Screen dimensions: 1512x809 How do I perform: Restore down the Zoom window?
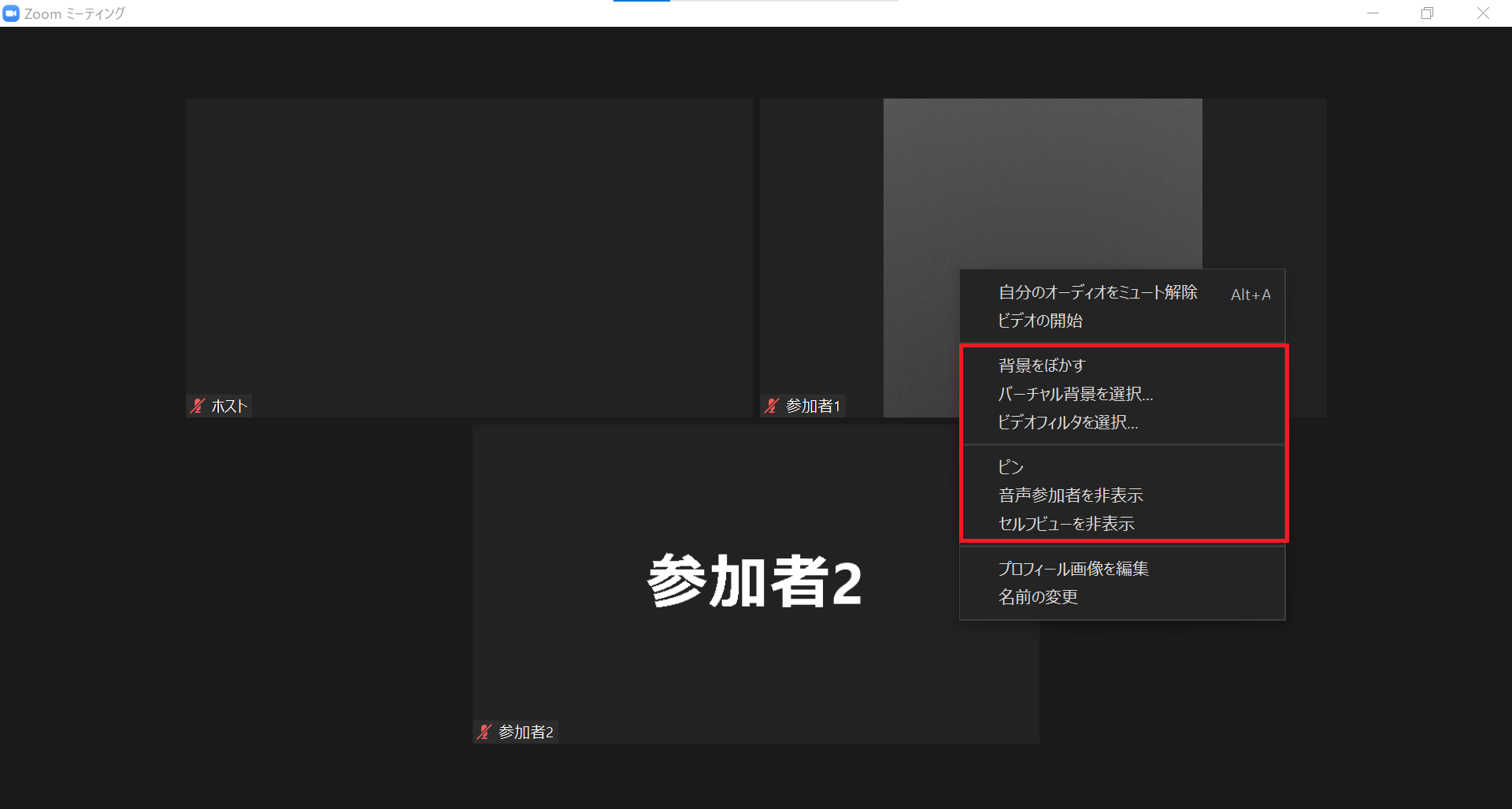1427,13
